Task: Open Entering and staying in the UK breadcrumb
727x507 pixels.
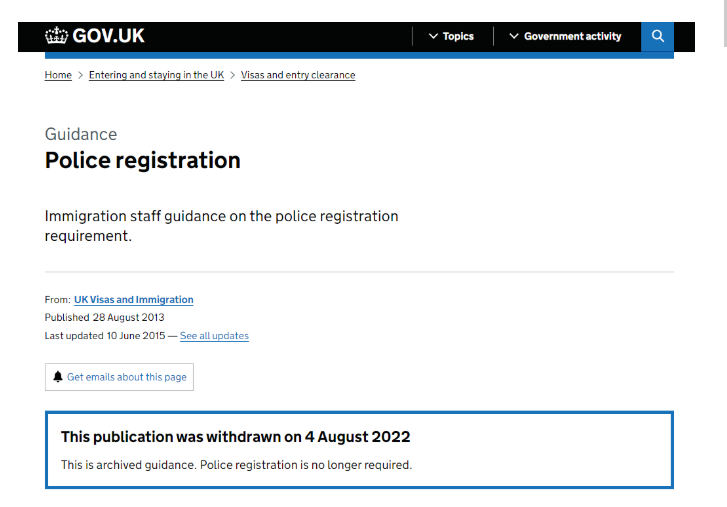Action: click(x=156, y=75)
